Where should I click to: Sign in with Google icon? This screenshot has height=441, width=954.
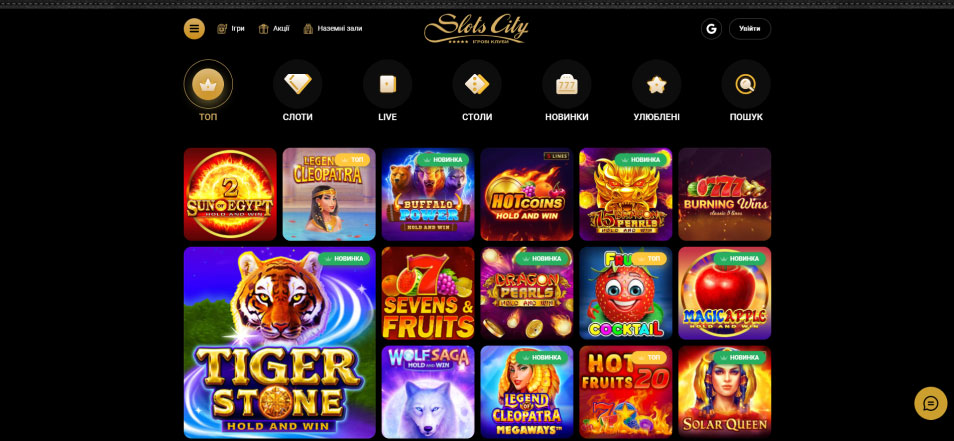(711, 29)
